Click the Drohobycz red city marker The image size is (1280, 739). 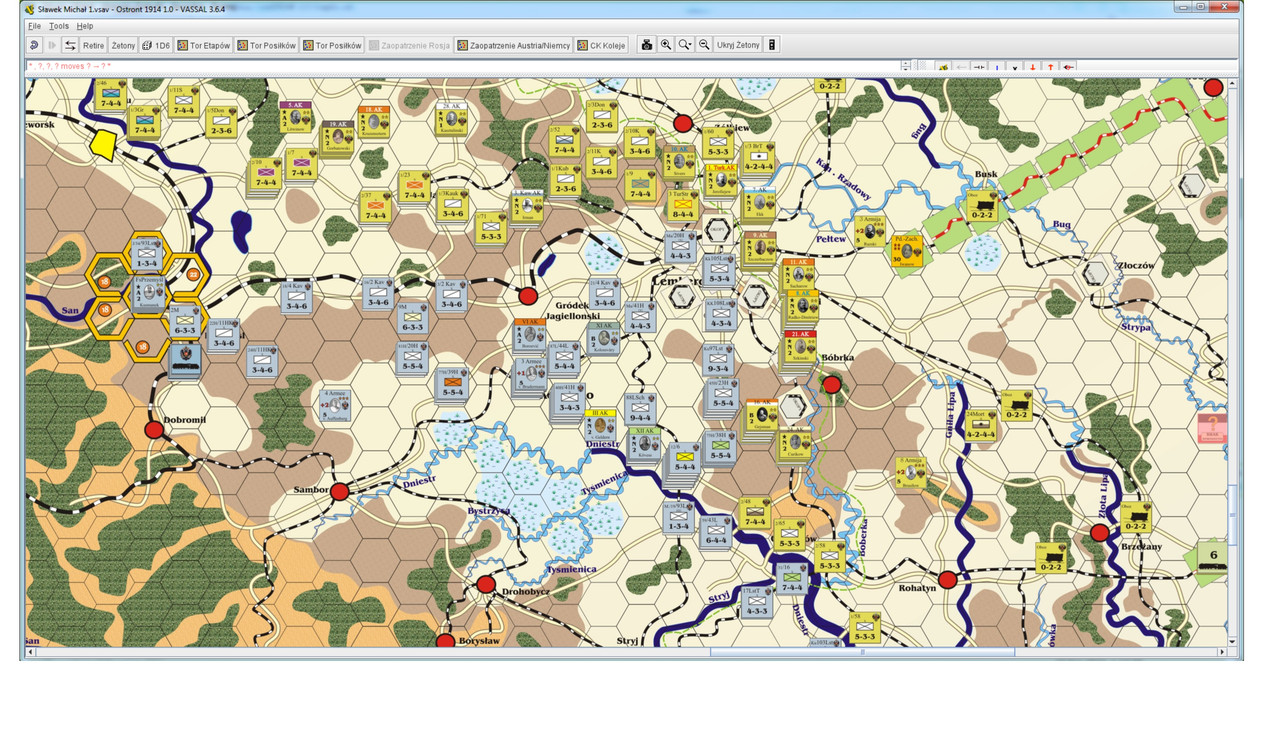click(x=486, y=584)
